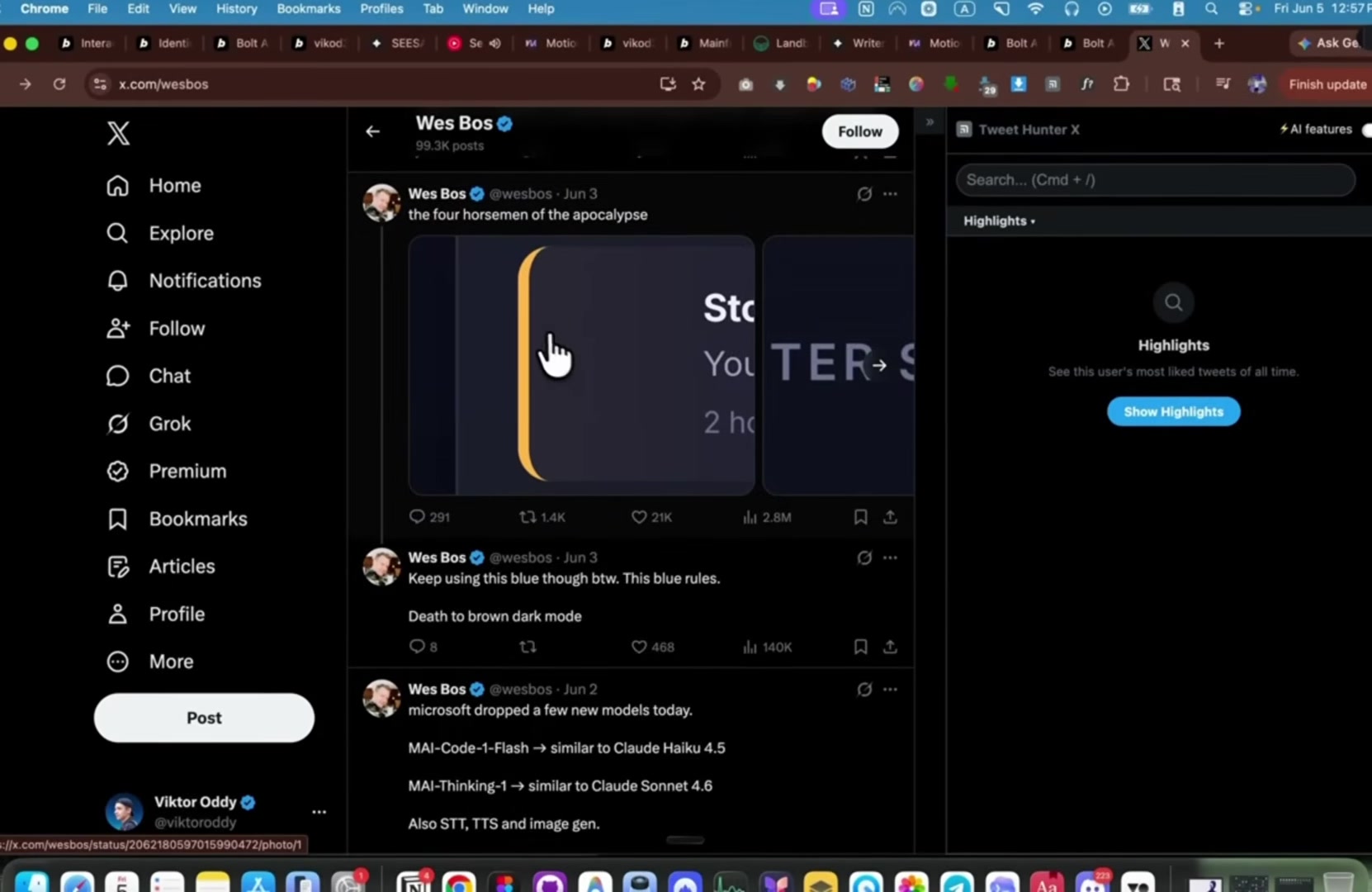This screenshot has width=1372, height=892.
Task: Open Notifications in the sidebar
Action: point(183,281)
